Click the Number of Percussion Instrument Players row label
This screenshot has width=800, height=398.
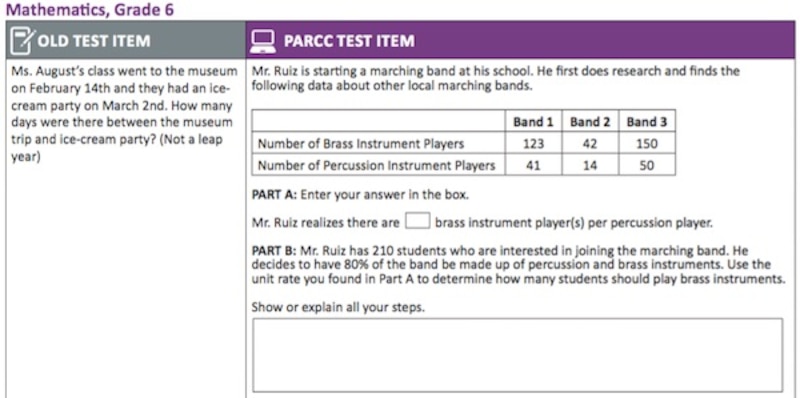[x=377, y=166]
